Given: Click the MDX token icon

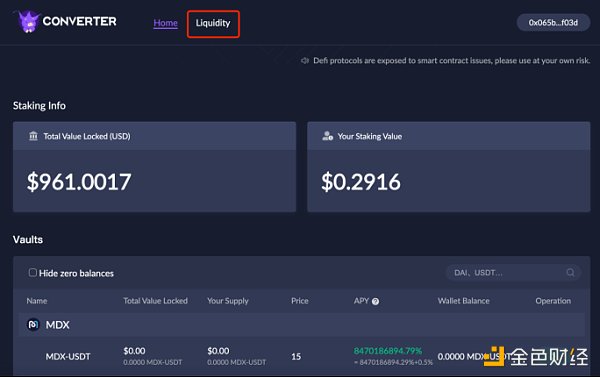Looking at the screenshot, I should [33, 324].
